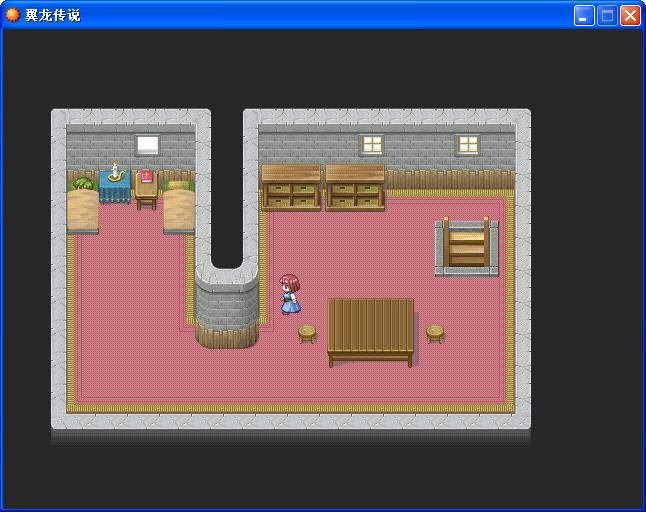Click the large wooden dining table
The image size is (646, 512).
[x=371, y=332]
